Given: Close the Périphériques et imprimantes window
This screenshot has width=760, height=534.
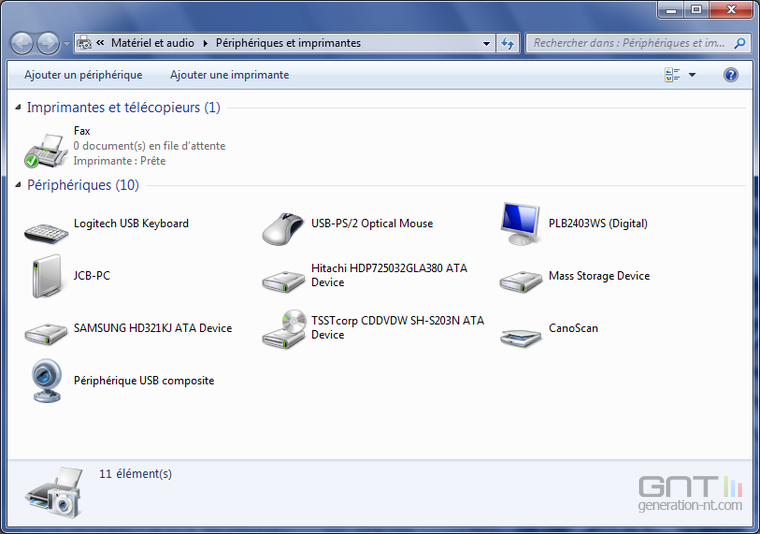Looking at the screenshot, I should pyautogui.click(x=731, y=10).
